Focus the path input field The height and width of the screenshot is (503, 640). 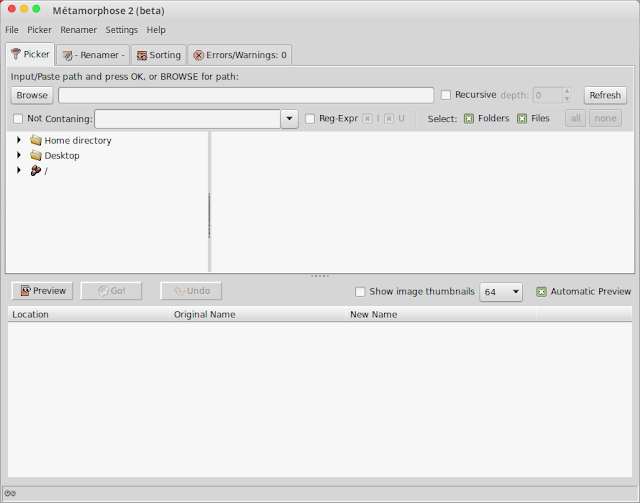pos(246,95)
